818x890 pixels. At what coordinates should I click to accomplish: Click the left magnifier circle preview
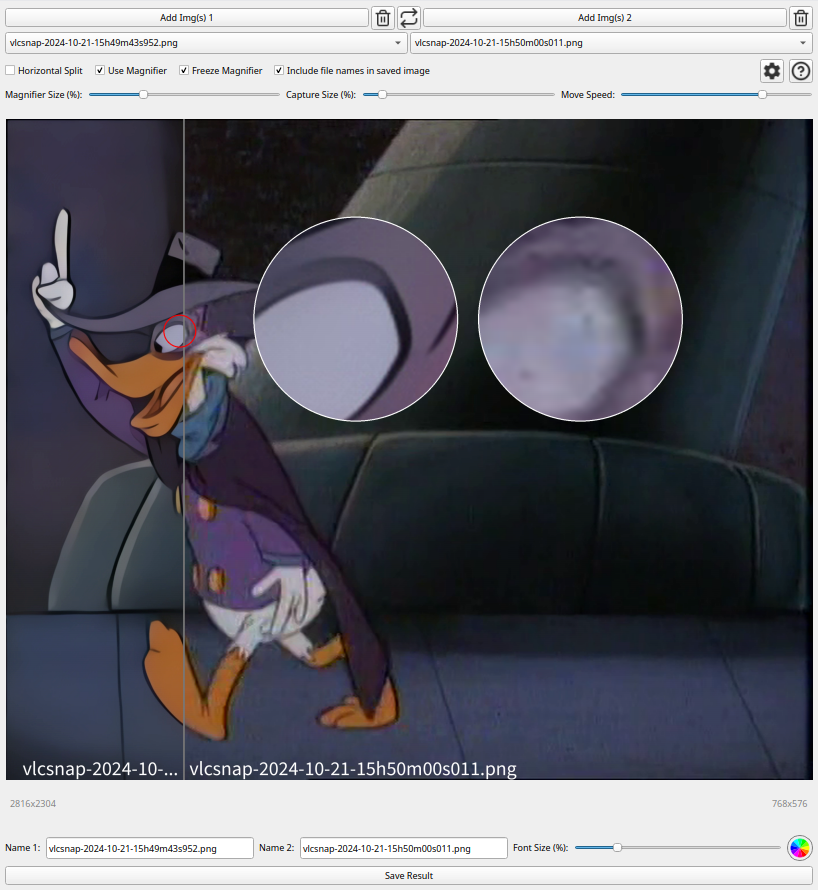[x=355, y=319]
